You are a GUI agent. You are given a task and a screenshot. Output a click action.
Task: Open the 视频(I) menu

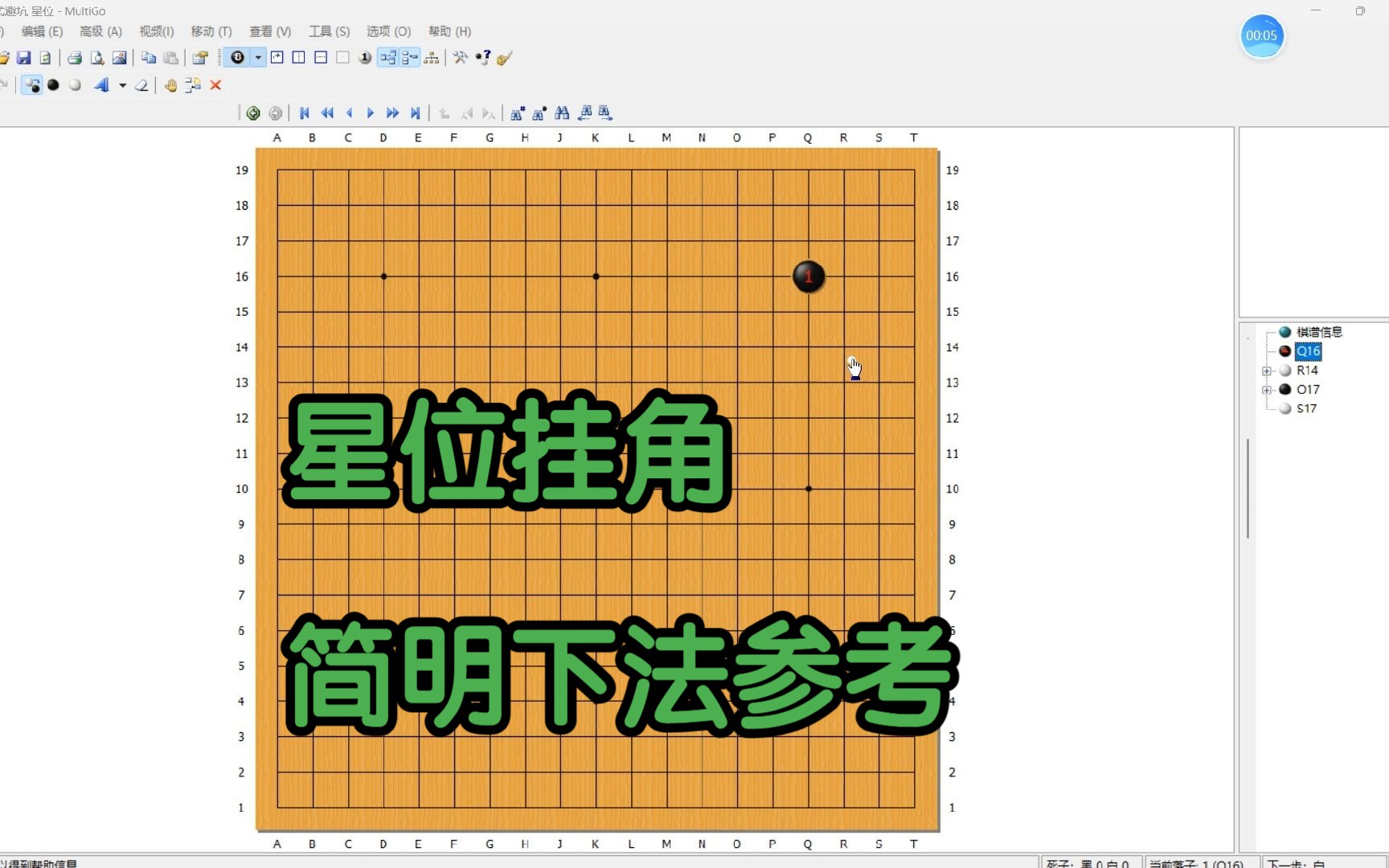[156, 31]
